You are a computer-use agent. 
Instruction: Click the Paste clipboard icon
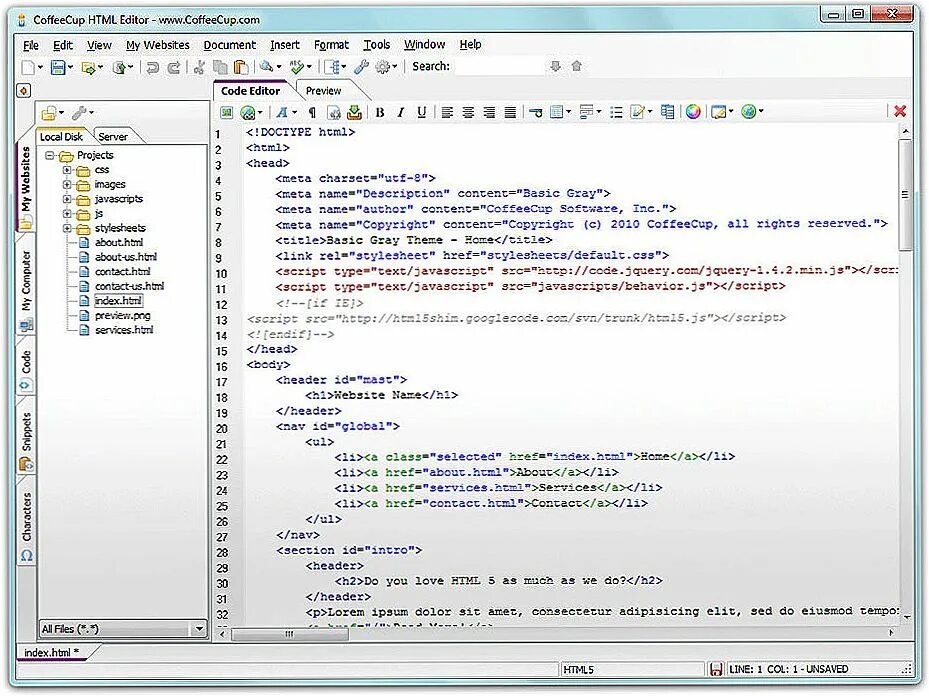click(x=240, y=67)
